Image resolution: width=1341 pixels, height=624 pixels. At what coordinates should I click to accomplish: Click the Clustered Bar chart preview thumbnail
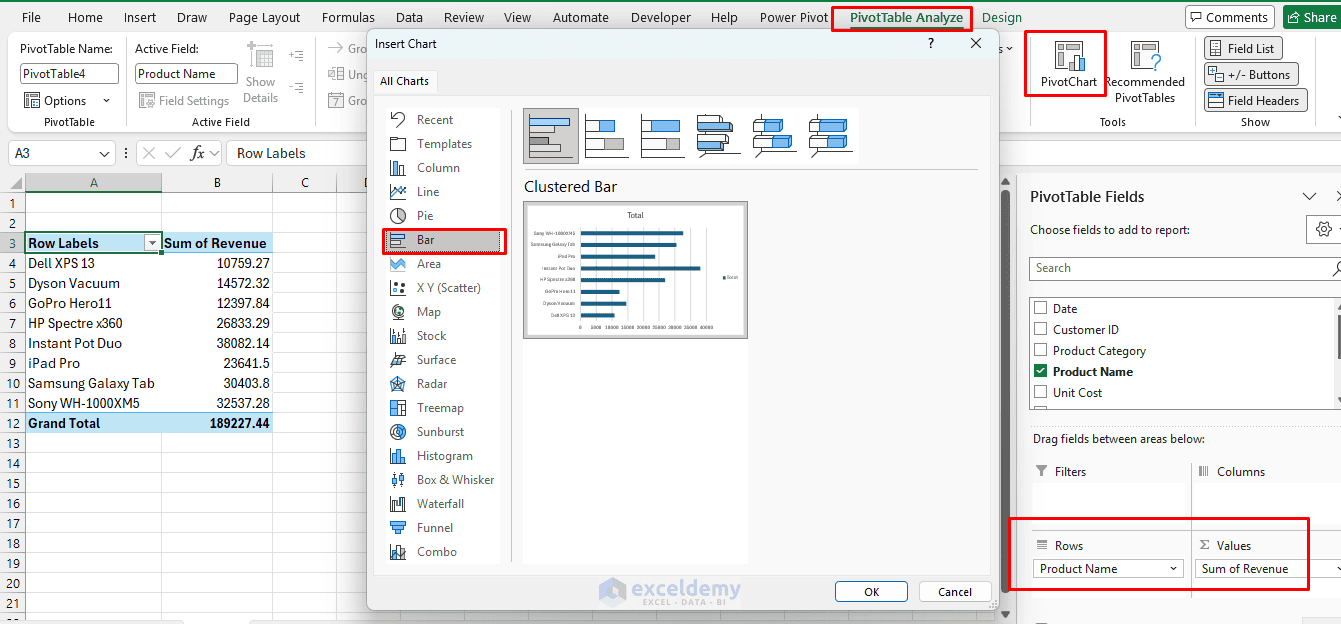635,270
